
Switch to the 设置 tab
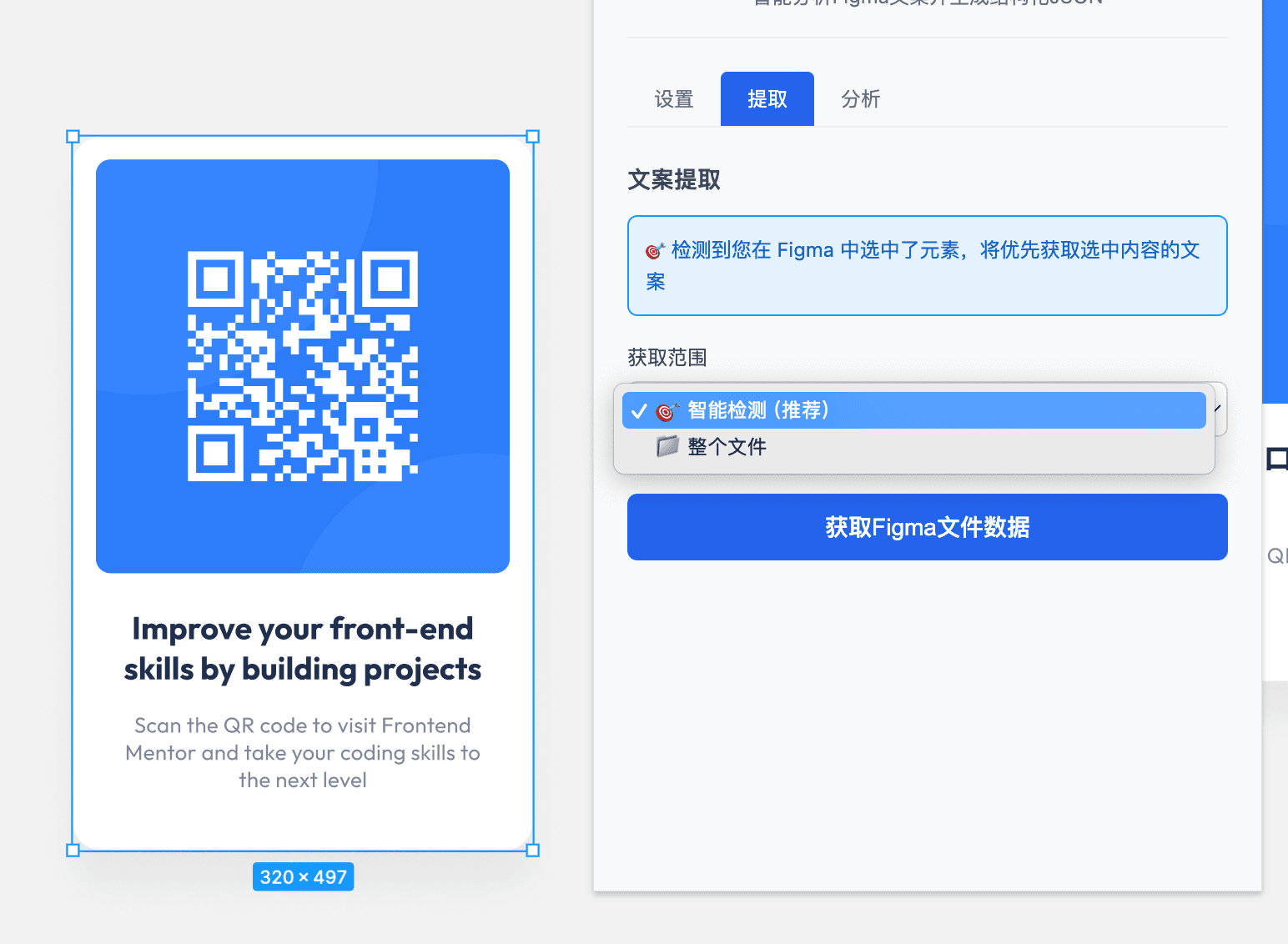[x=673, y=98]
